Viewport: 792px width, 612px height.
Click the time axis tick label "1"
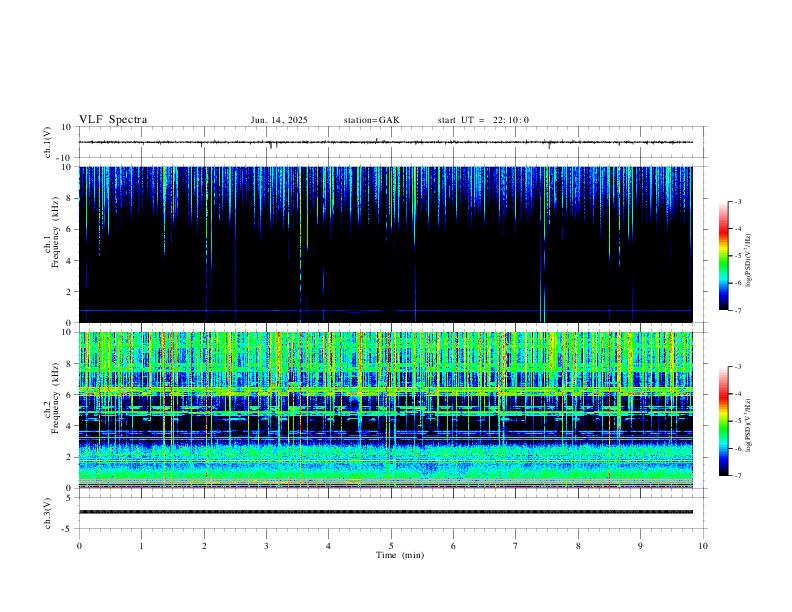click(x=141, y=546)
